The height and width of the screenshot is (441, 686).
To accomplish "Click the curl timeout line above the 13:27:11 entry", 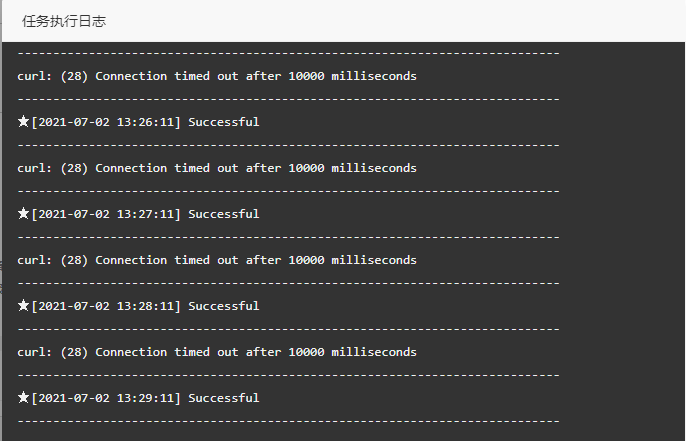I will pos(217,168).
